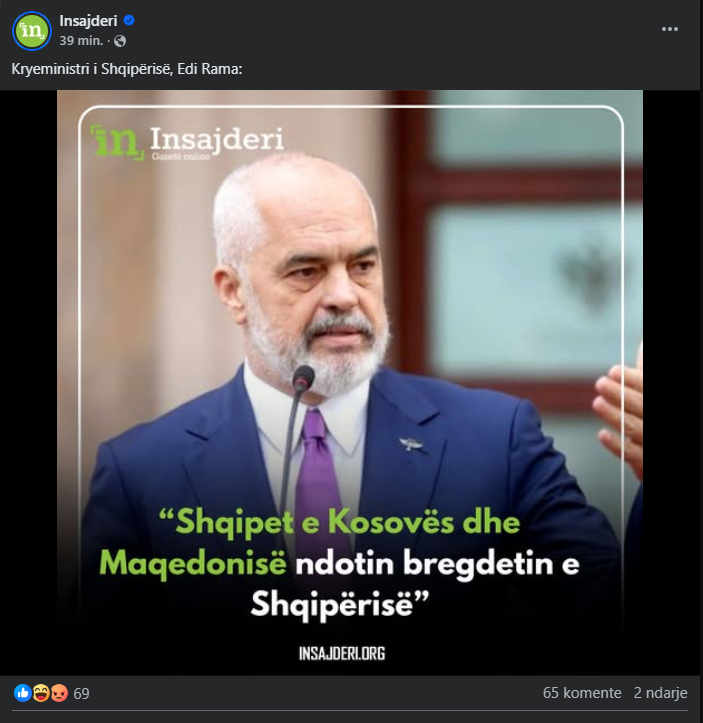This screenshot has height=723, width=703.
Task: Click the blue verified badge
Action: [129, 20]
